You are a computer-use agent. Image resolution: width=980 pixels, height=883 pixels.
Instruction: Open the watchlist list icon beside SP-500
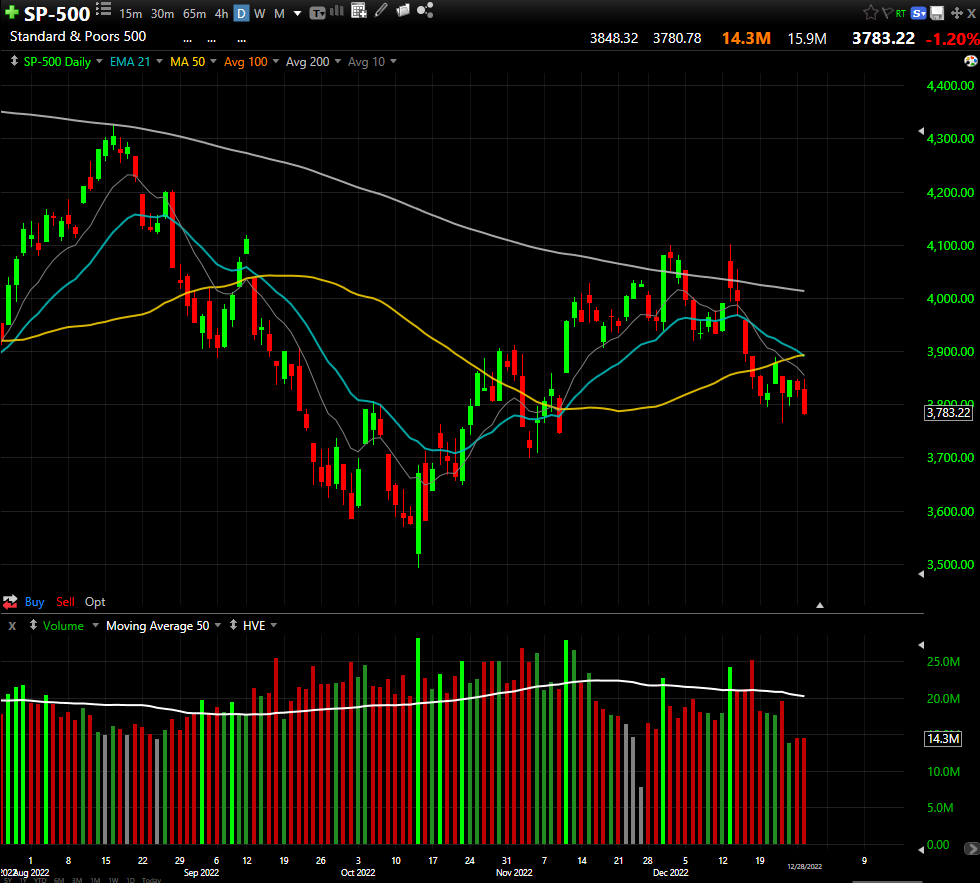click(x=104, y=9)
